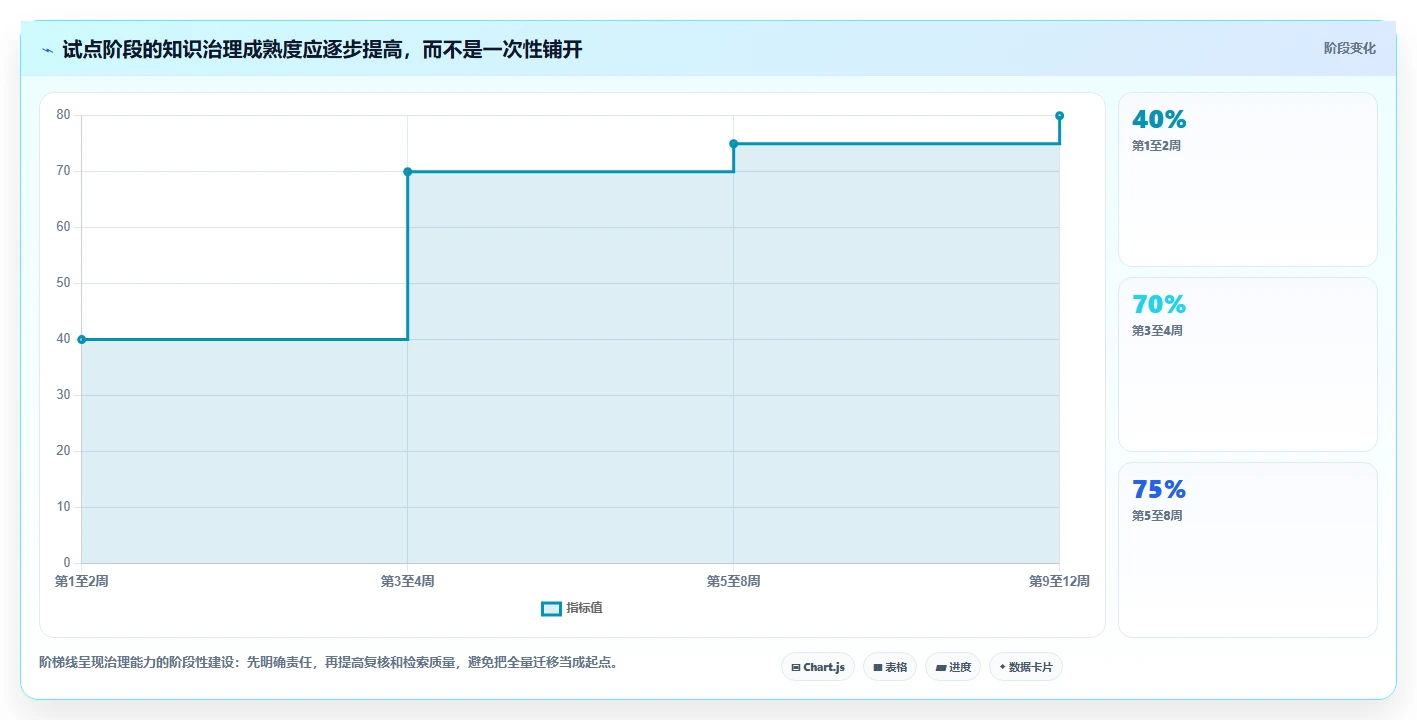Click the Chart.js pill button
This screenshot has width=1417, height=720.
(818, 667)
